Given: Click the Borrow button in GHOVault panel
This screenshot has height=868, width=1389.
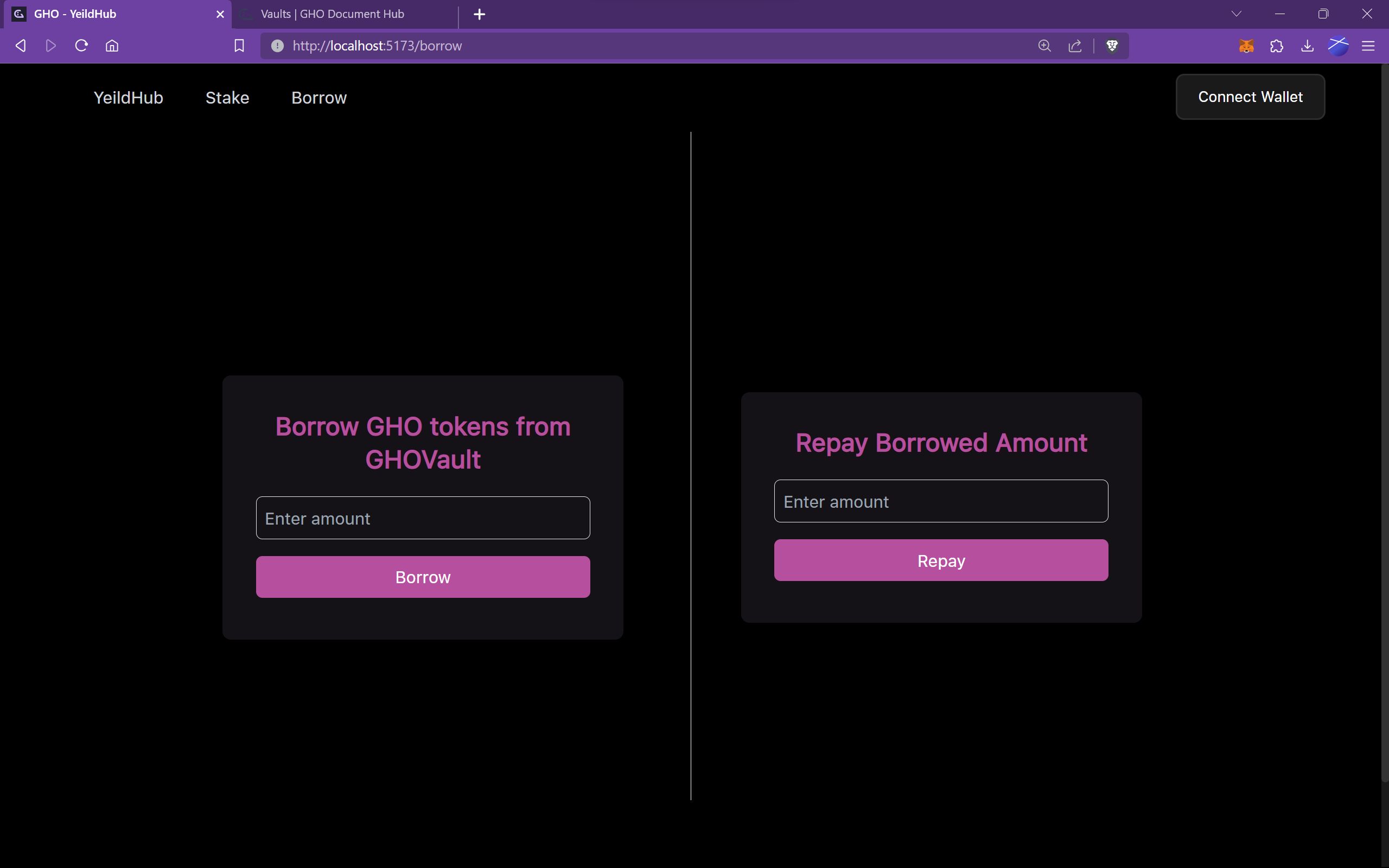Looking at the screenshot, I should coord(423,576).
